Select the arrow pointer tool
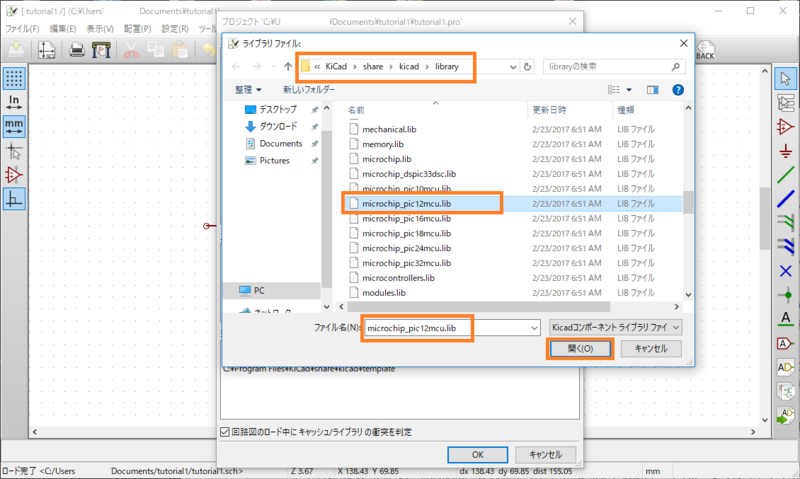Viewport: 800px width, 479px height. pos(785,78)
